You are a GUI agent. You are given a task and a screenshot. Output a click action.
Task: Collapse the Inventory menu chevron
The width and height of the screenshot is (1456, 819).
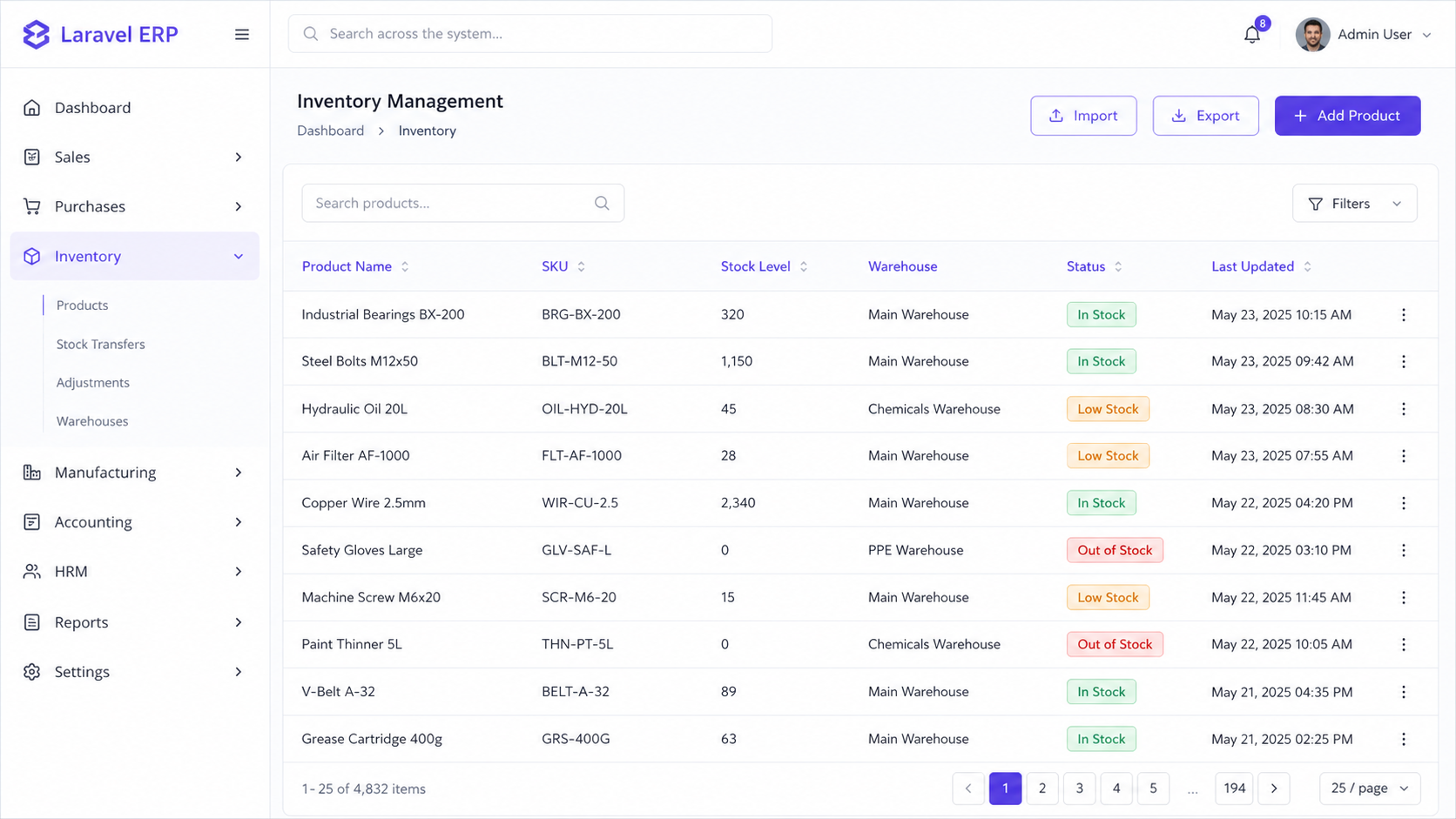click(x=239, y=256)
